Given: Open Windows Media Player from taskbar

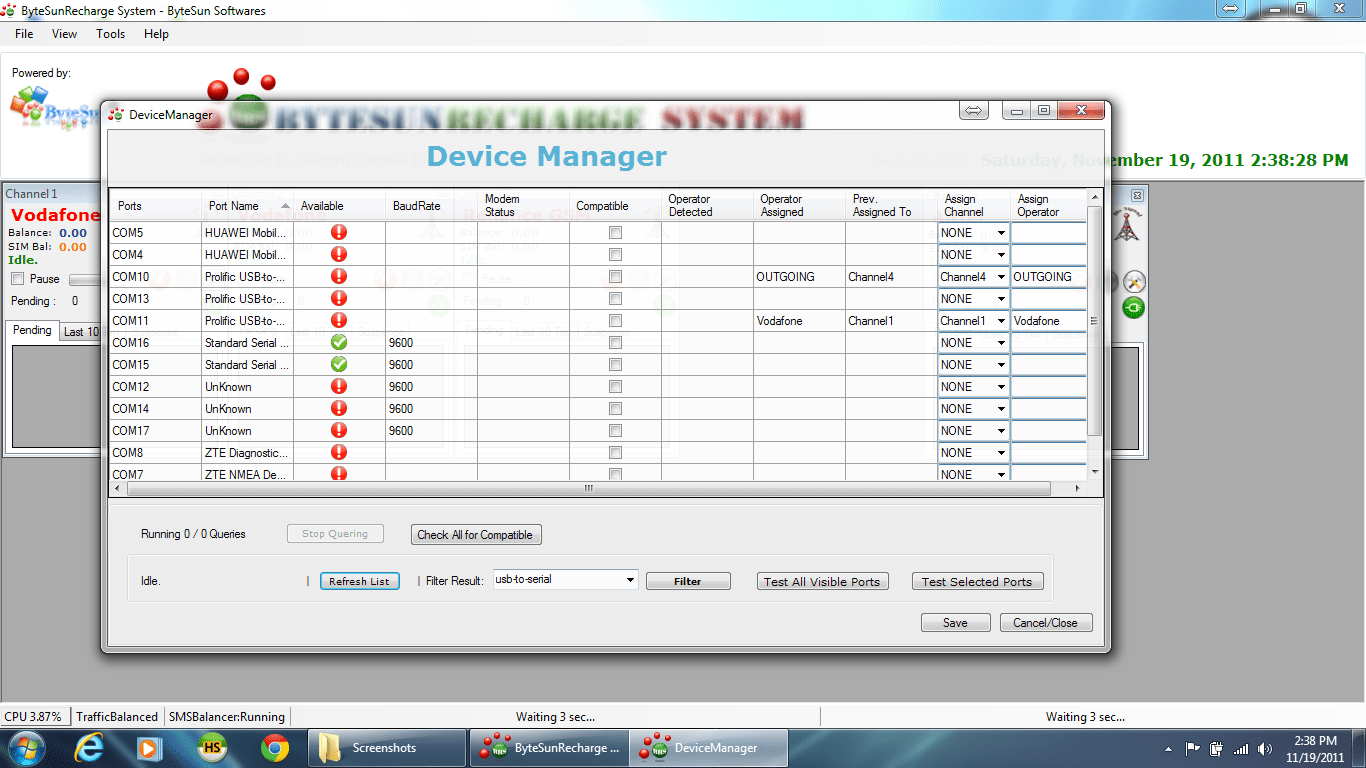Looking at the screenshot, I should [149, 747].
